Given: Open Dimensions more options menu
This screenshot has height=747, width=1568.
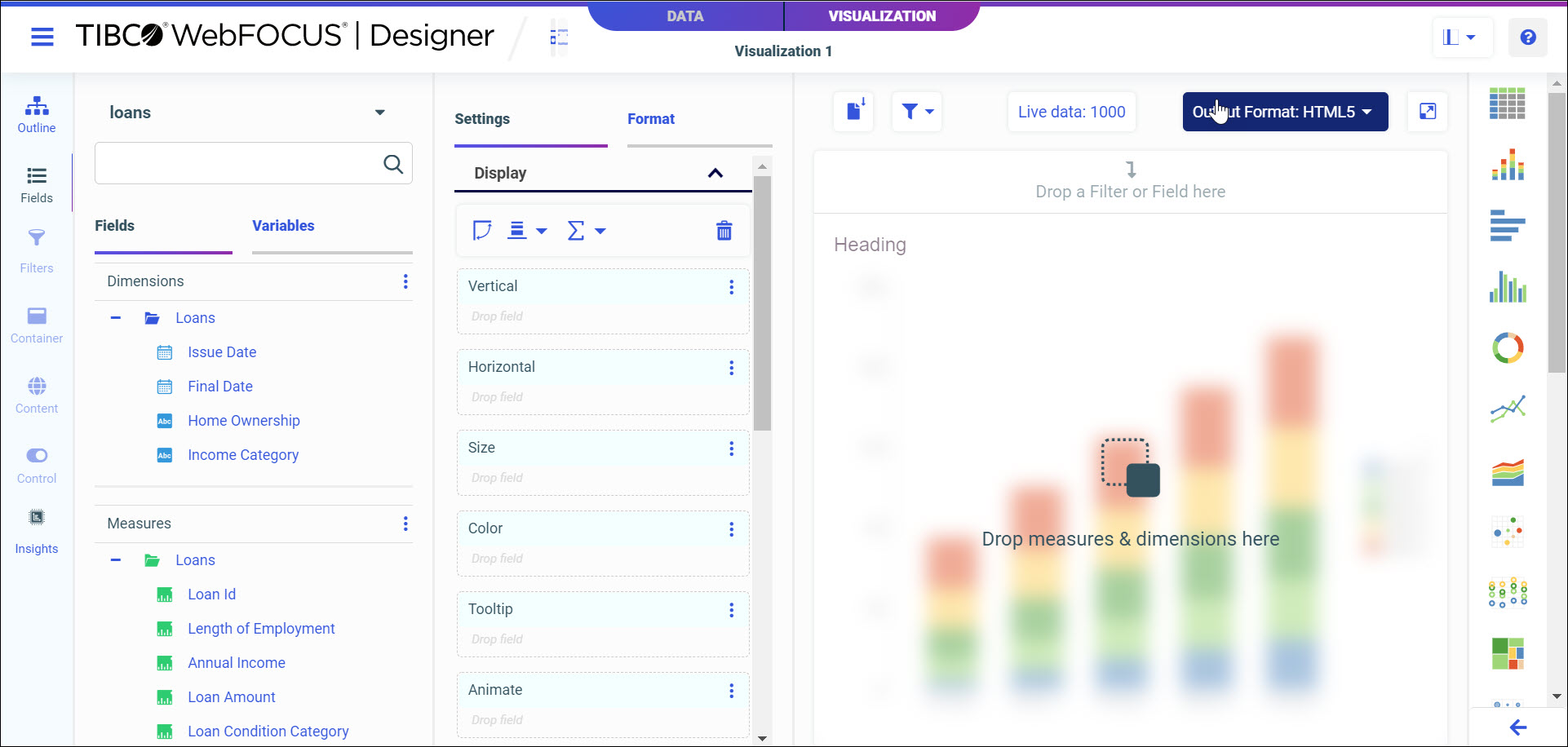Looking at the screenshot, I should coord(405,281).
